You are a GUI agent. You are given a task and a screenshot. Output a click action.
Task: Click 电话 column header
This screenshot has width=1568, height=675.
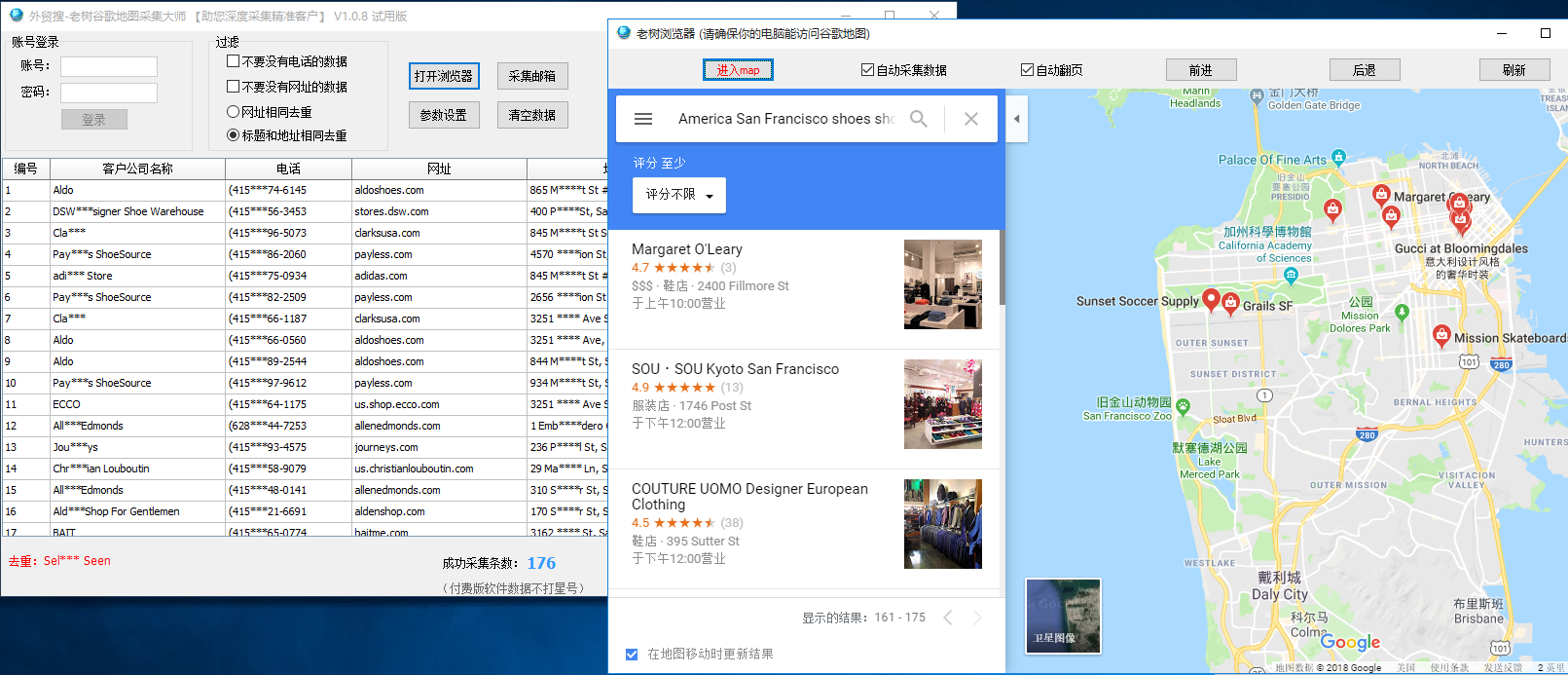(x=289, y=169)
